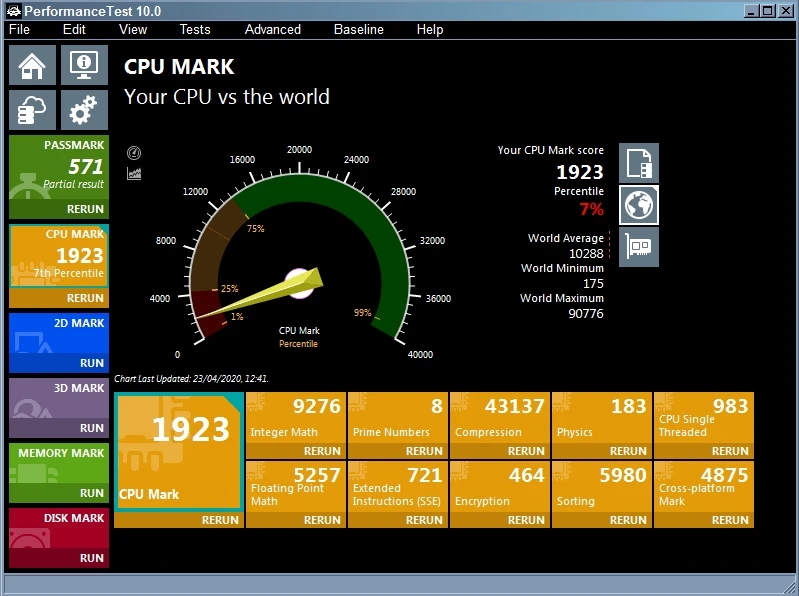
Task: Select the Integer Math 9276 tile
Action: pos(296,418)
